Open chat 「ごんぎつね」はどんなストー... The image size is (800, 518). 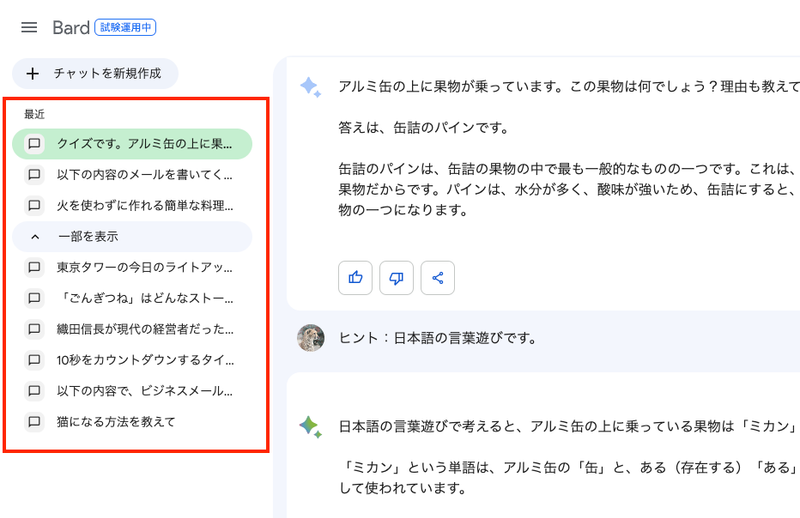(132, 298)
